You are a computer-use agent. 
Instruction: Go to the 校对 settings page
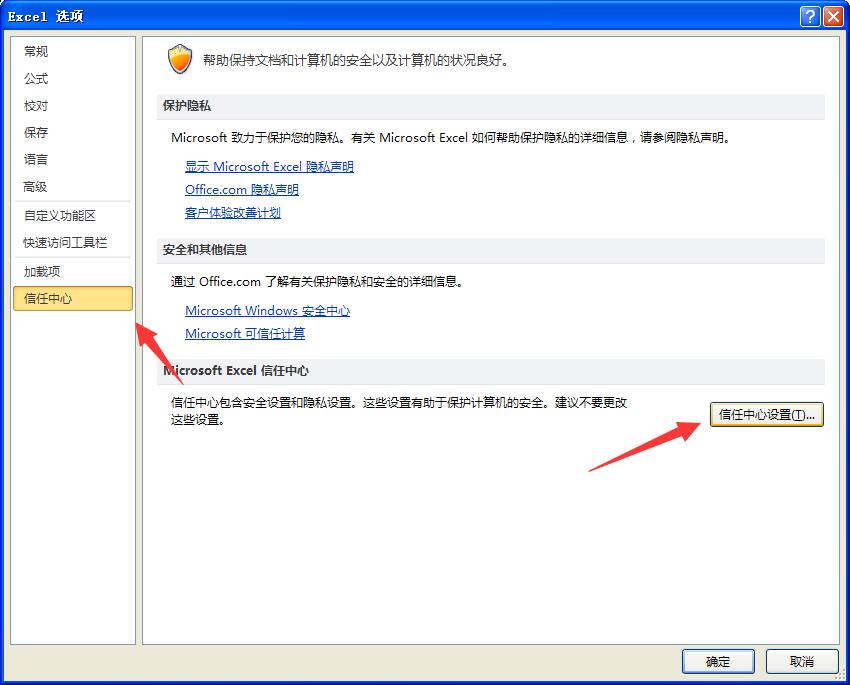tap(36, 106)
